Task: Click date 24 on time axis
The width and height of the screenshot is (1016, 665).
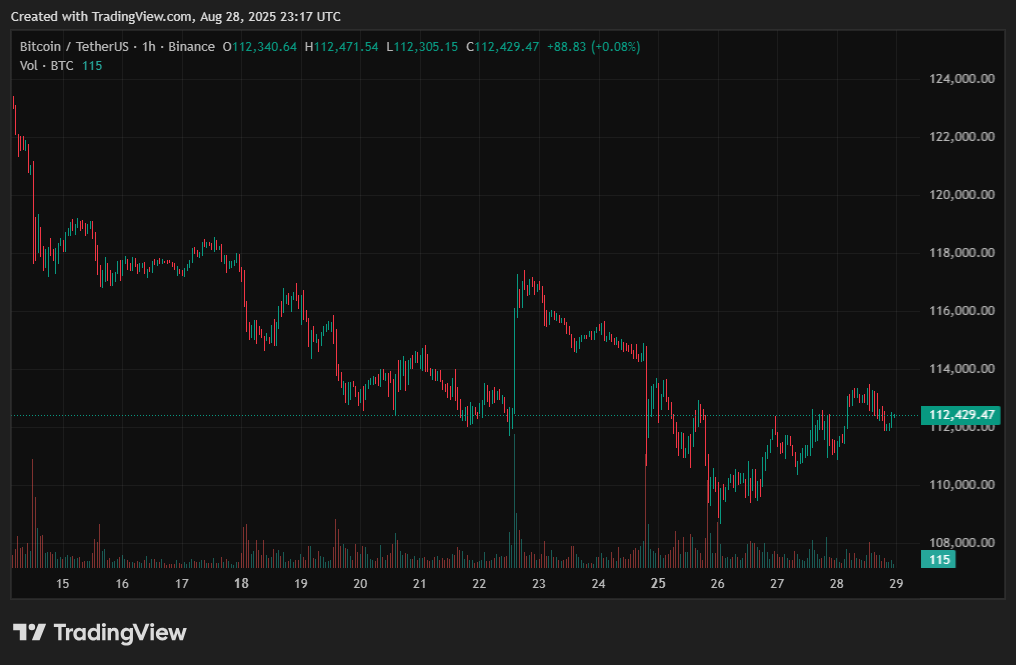Action: click(598, 584)
